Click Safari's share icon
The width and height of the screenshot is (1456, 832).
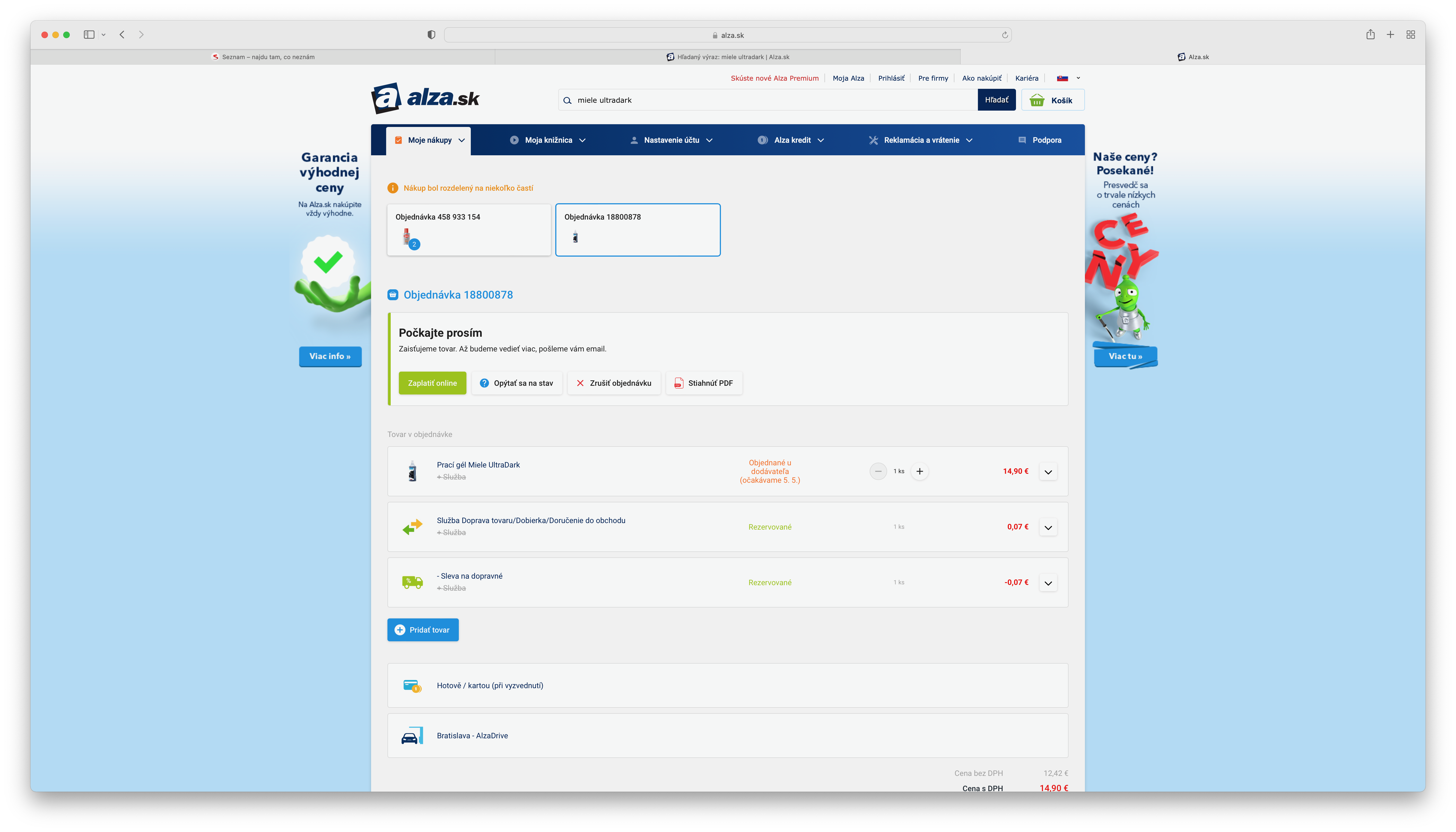coord(1370,35)
